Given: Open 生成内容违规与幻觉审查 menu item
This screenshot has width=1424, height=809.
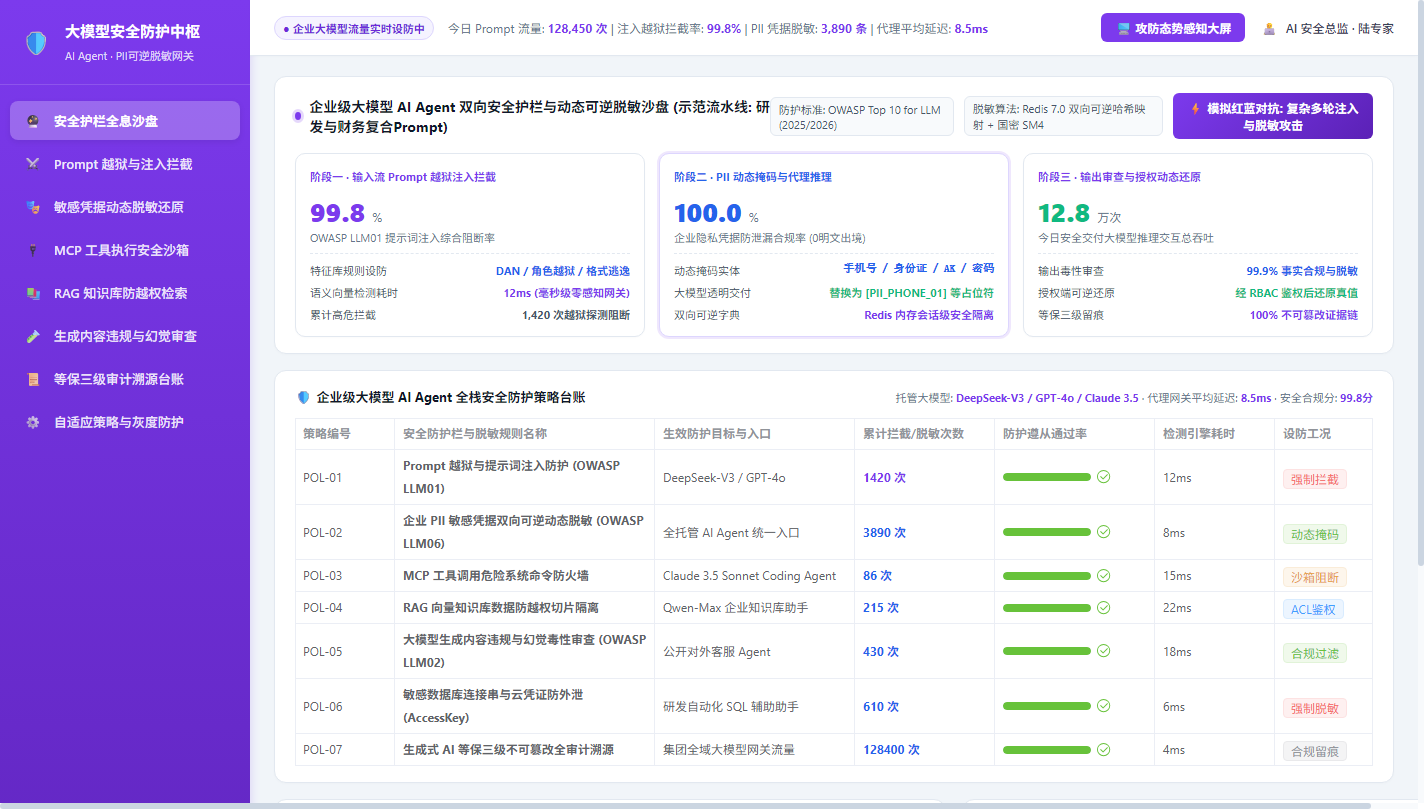Looking at the screenshot, I should click(125, 336).
